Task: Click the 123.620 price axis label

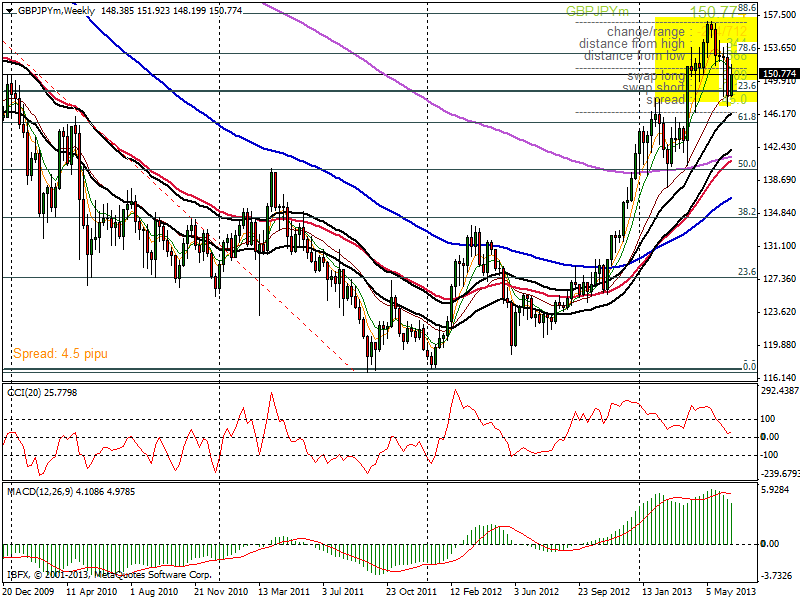Action: pos(779,312)
